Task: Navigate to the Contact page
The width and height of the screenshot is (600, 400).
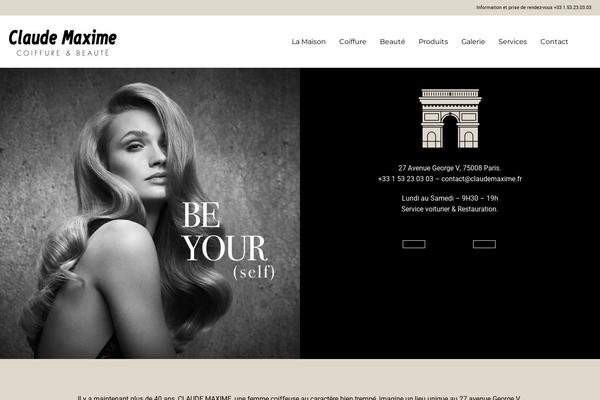Action: click(x=554, y=42)
